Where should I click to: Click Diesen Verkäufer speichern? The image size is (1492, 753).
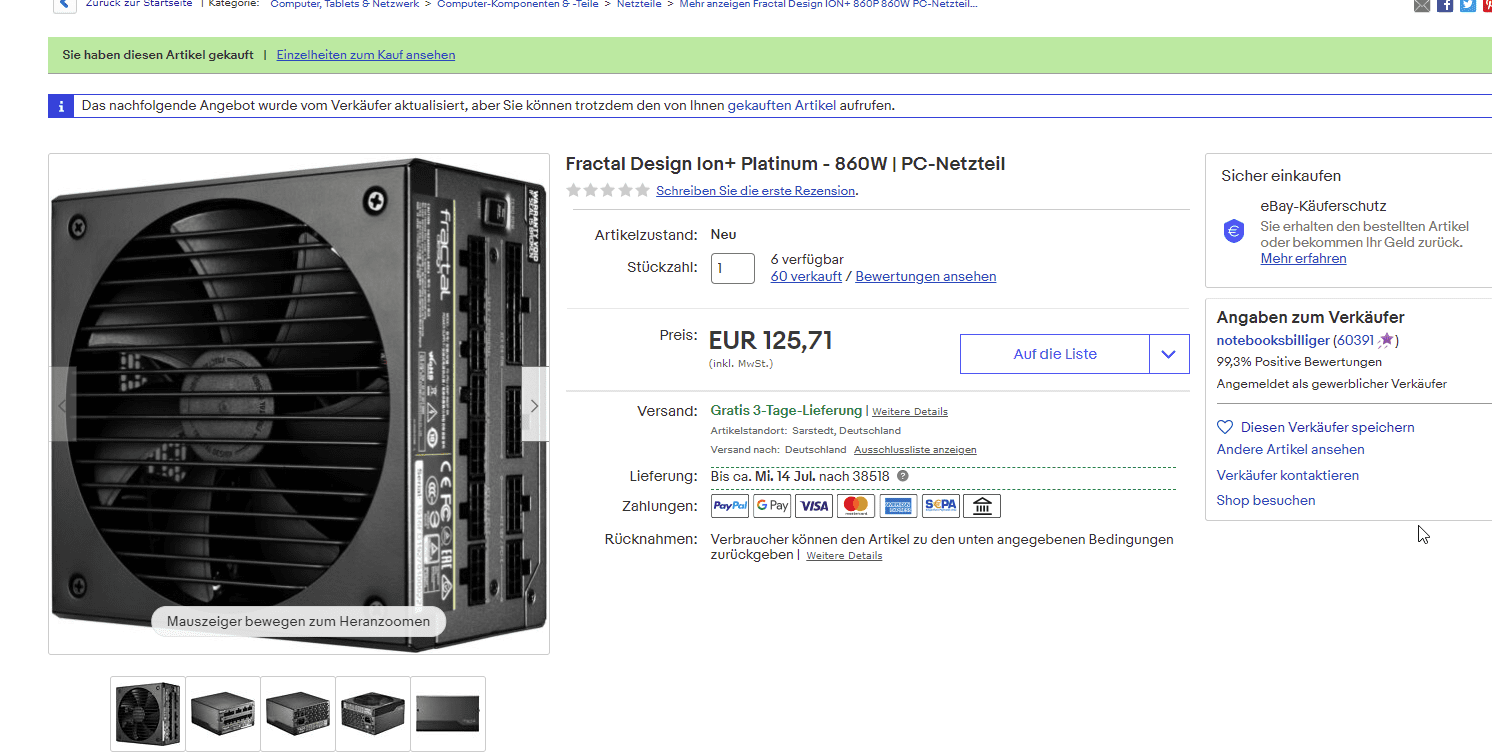click(x=1327, y=427)
